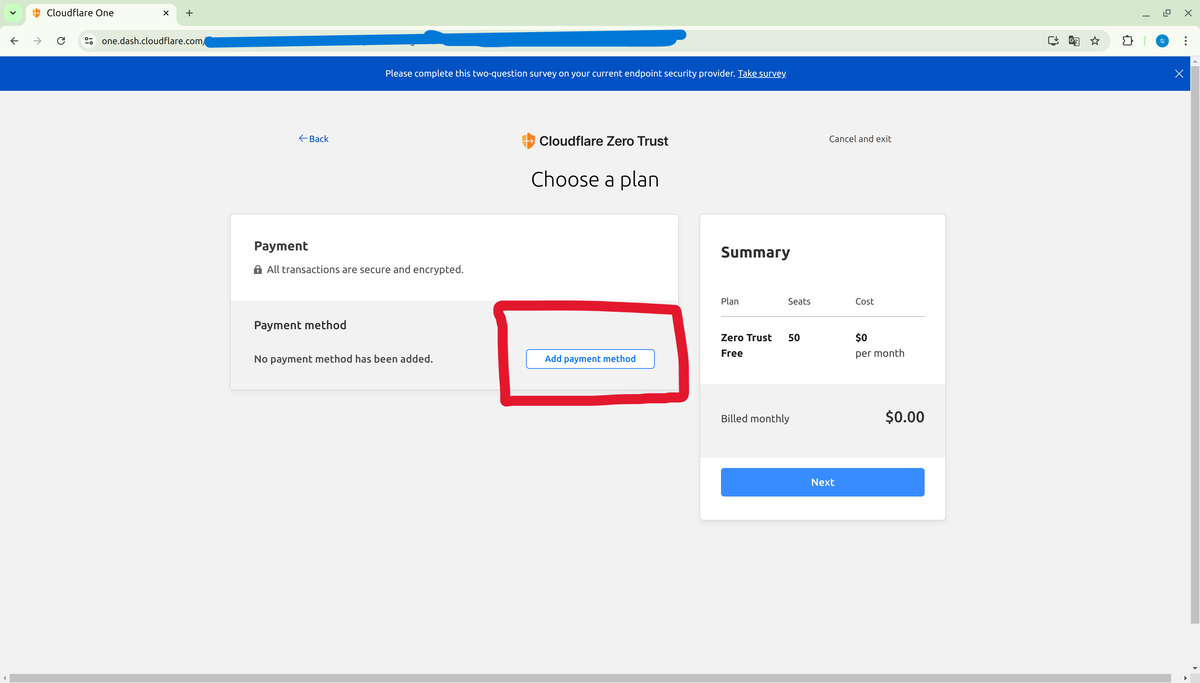Click the '$0.00' total amount
This screenshot has height=683, width=1200.
tap(905, 417)
